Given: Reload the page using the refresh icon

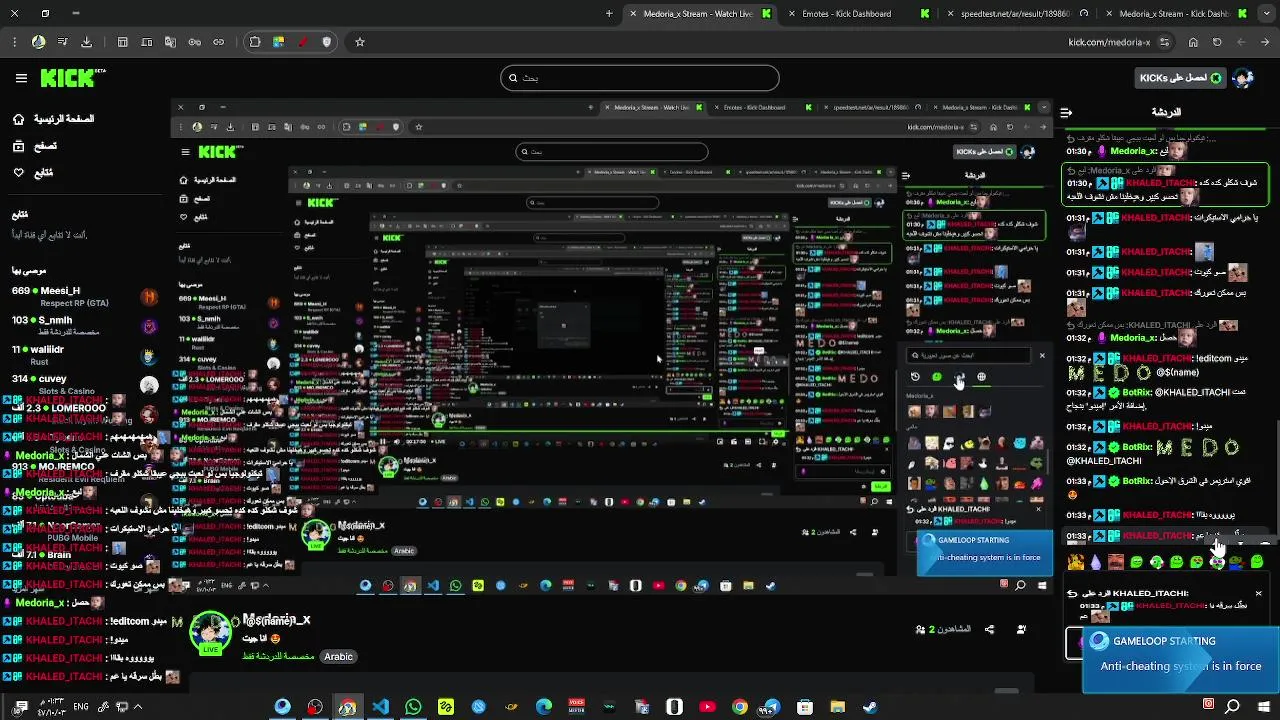Looking at the screenshot, I should point(1217,42).
